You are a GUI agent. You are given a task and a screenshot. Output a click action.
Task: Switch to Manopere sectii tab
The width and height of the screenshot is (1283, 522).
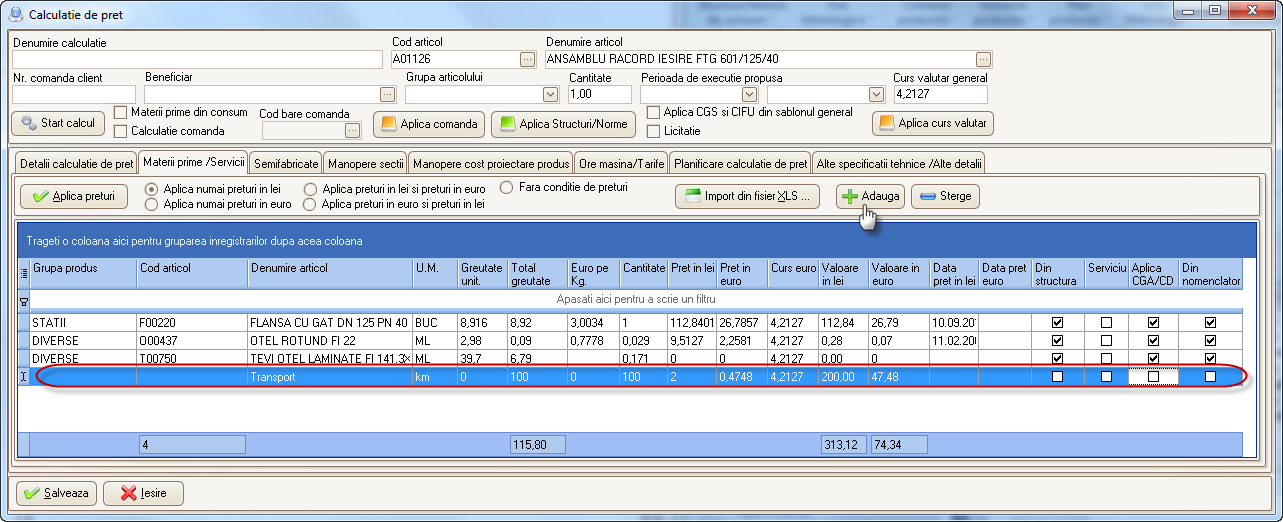click(365, 163)
